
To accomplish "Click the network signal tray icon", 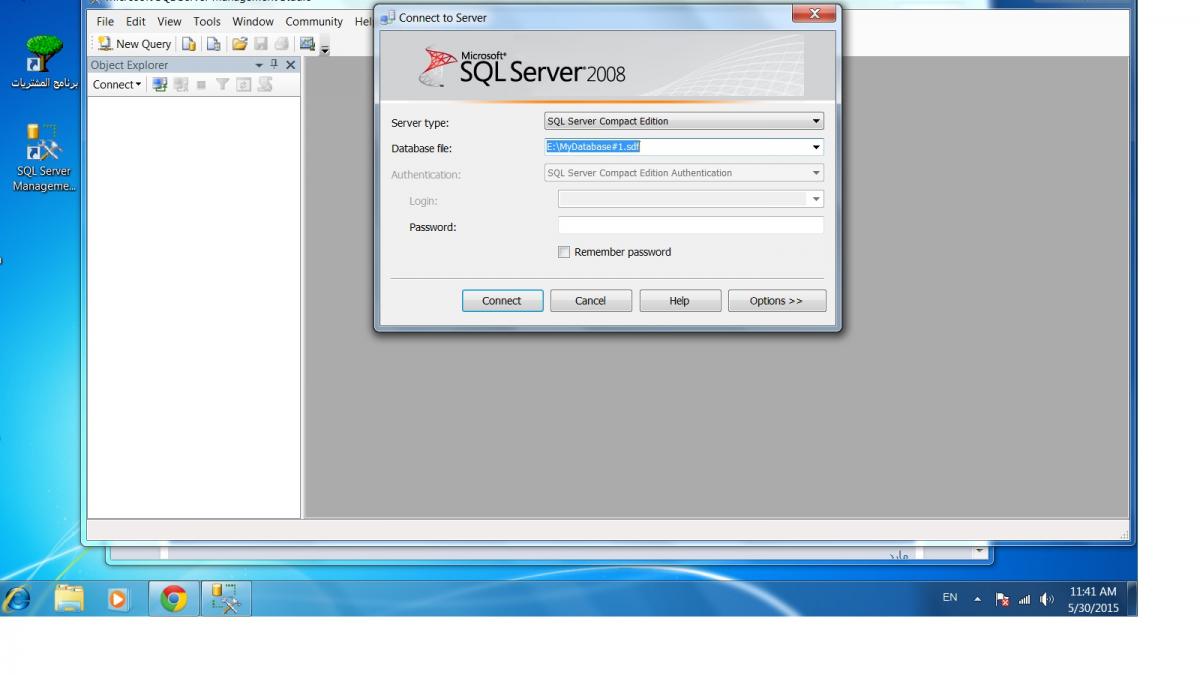I will click(1025, 600).
